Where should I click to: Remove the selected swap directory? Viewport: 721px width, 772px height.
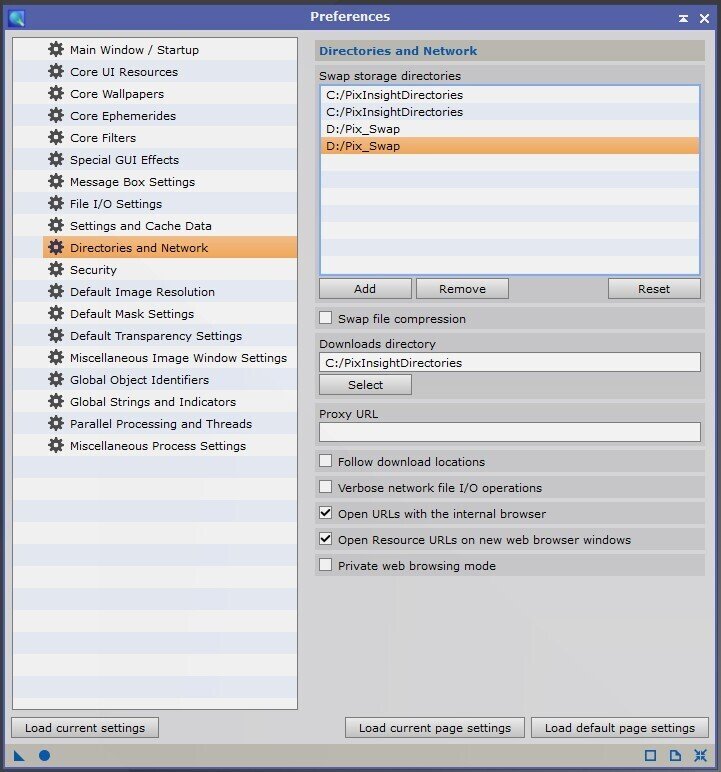[x=462, y=289]
